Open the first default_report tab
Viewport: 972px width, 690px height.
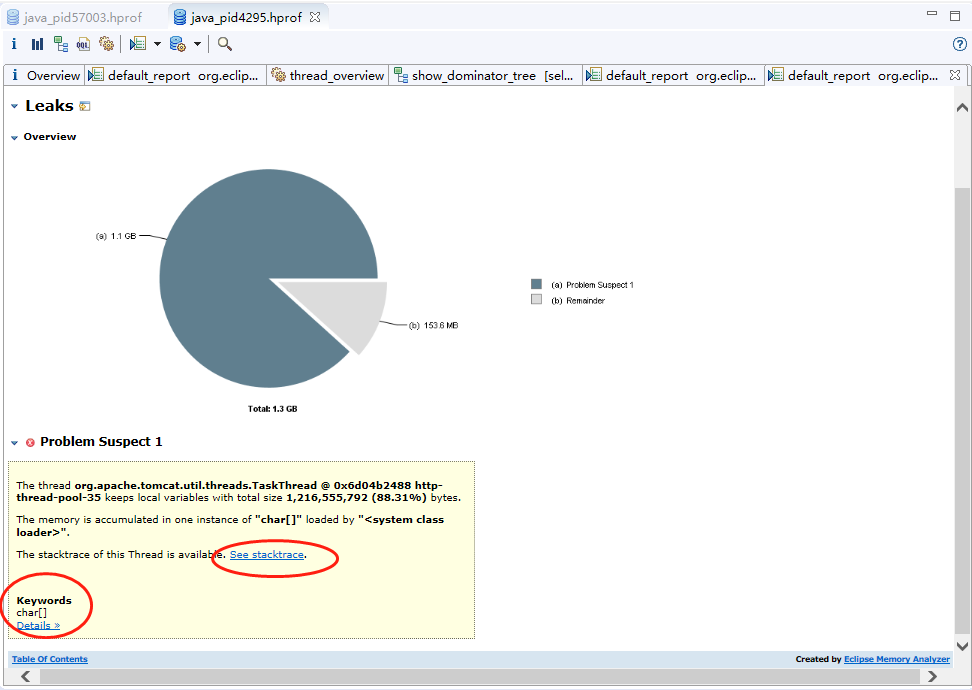click(x=174, y=76)
